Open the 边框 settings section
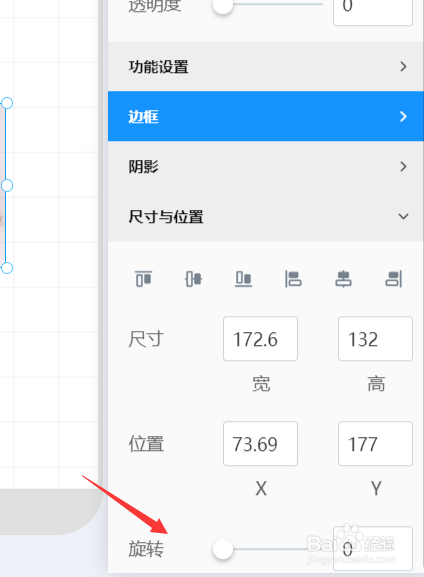Viewport: 424px width, 577px height. [x=266, y=116]
